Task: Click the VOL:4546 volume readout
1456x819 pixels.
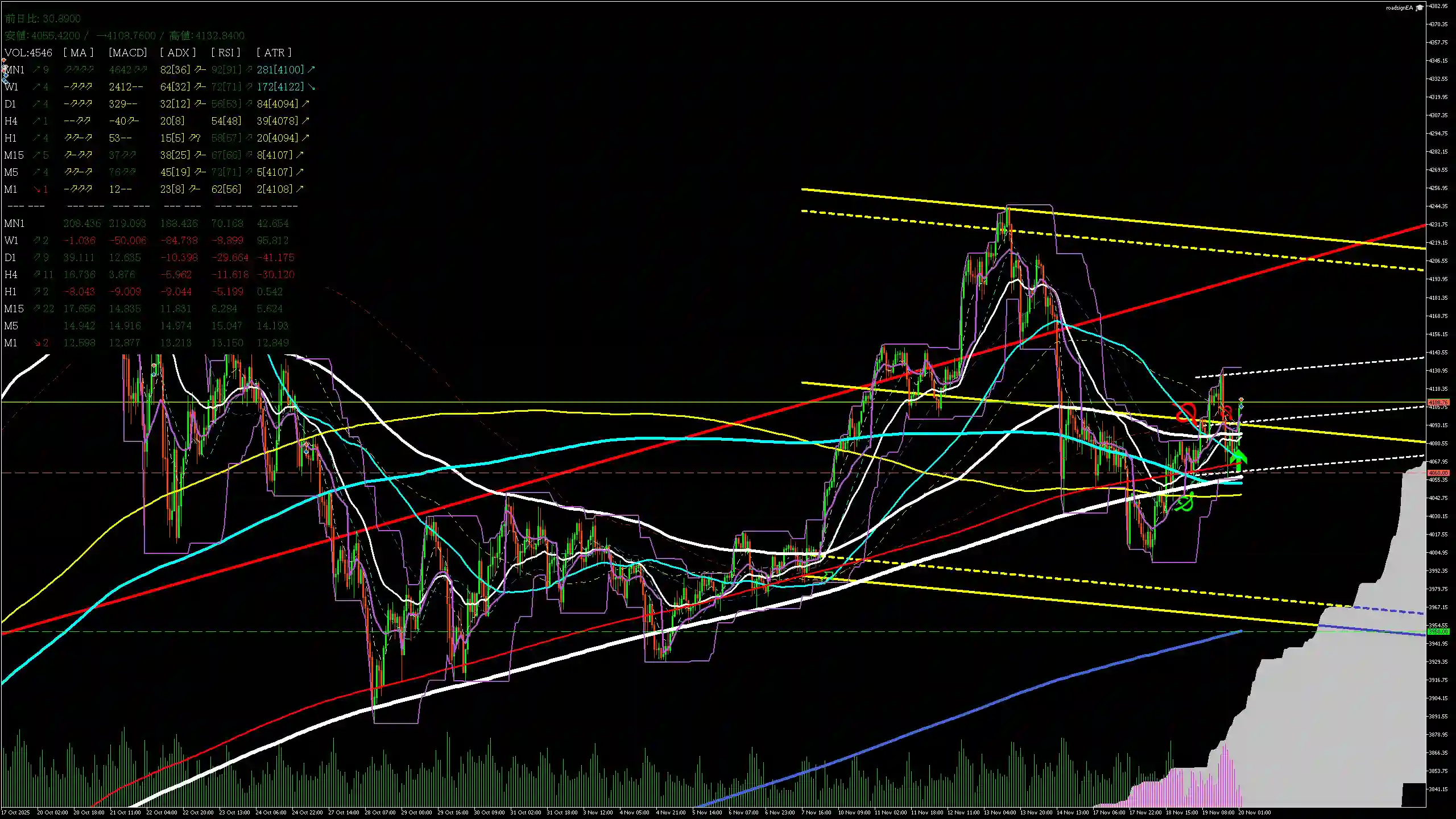Action: click(x=28, y=52)
